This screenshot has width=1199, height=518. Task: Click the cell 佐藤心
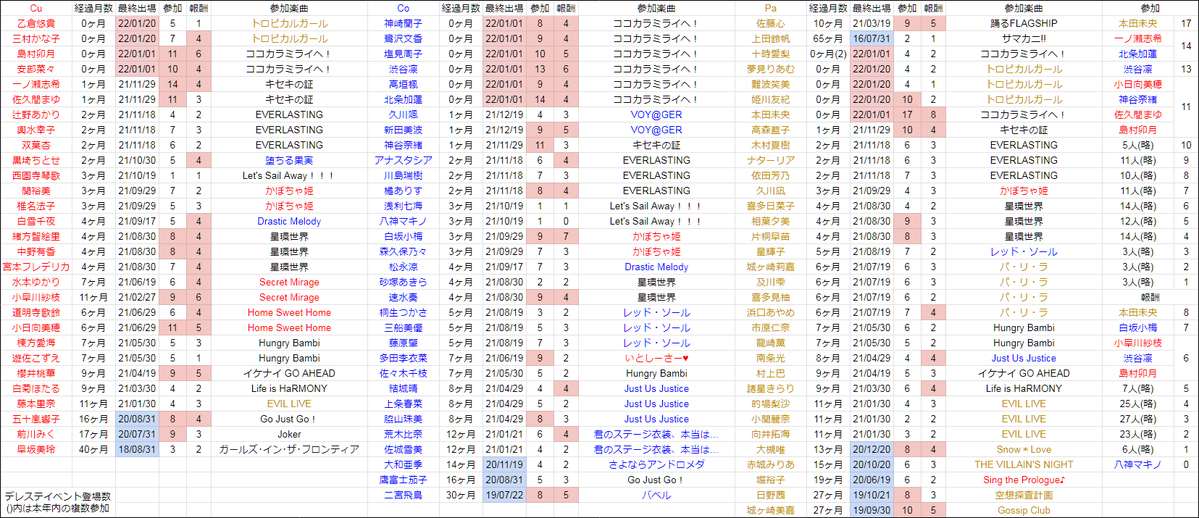(x=770, y=23)
